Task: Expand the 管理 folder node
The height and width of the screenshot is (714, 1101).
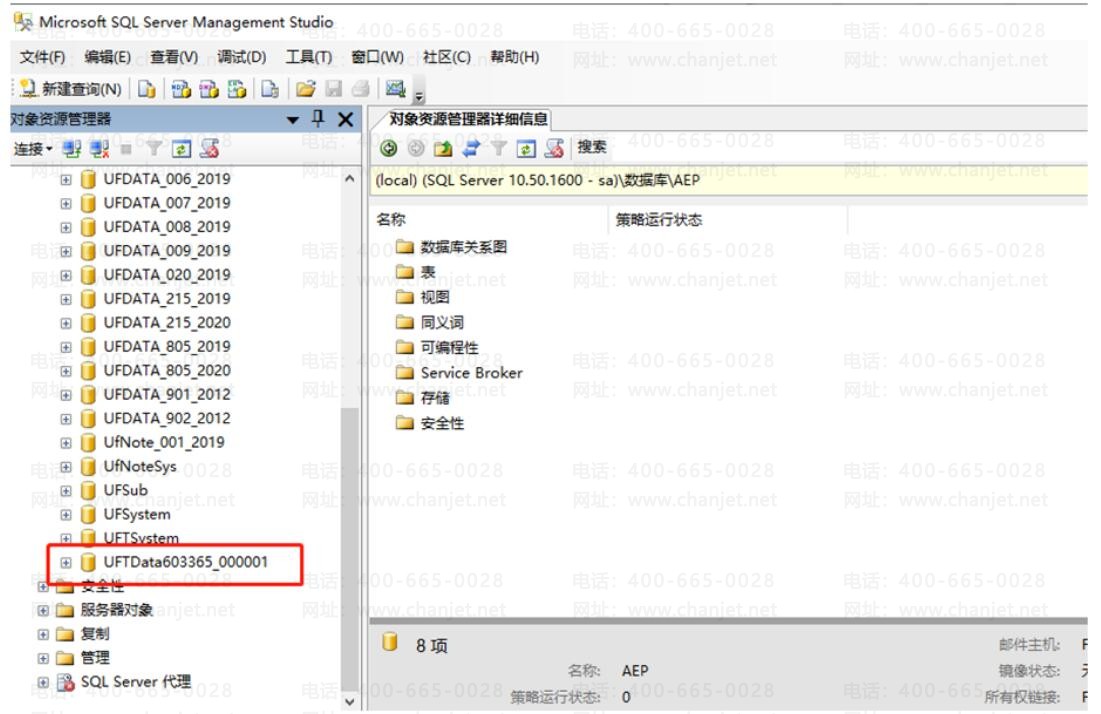Action: [43, 658]
